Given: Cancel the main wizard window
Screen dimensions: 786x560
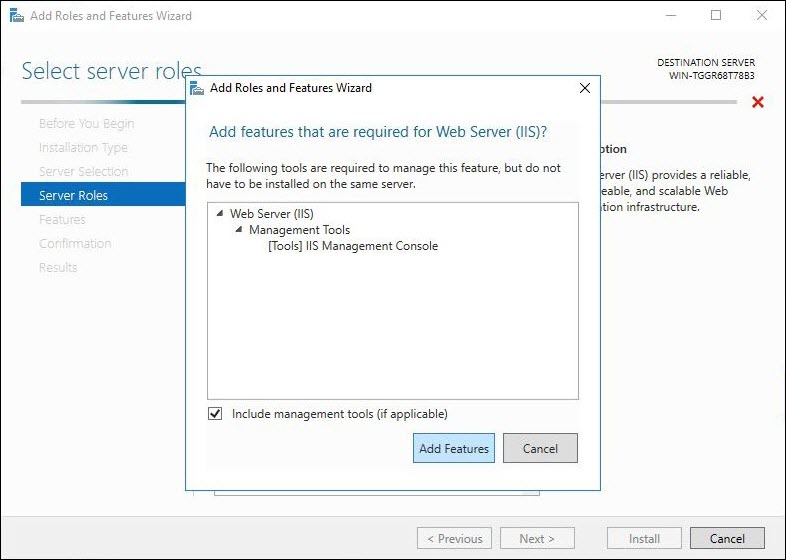Looking at the screenshot, I should click(x=727, y=538).
